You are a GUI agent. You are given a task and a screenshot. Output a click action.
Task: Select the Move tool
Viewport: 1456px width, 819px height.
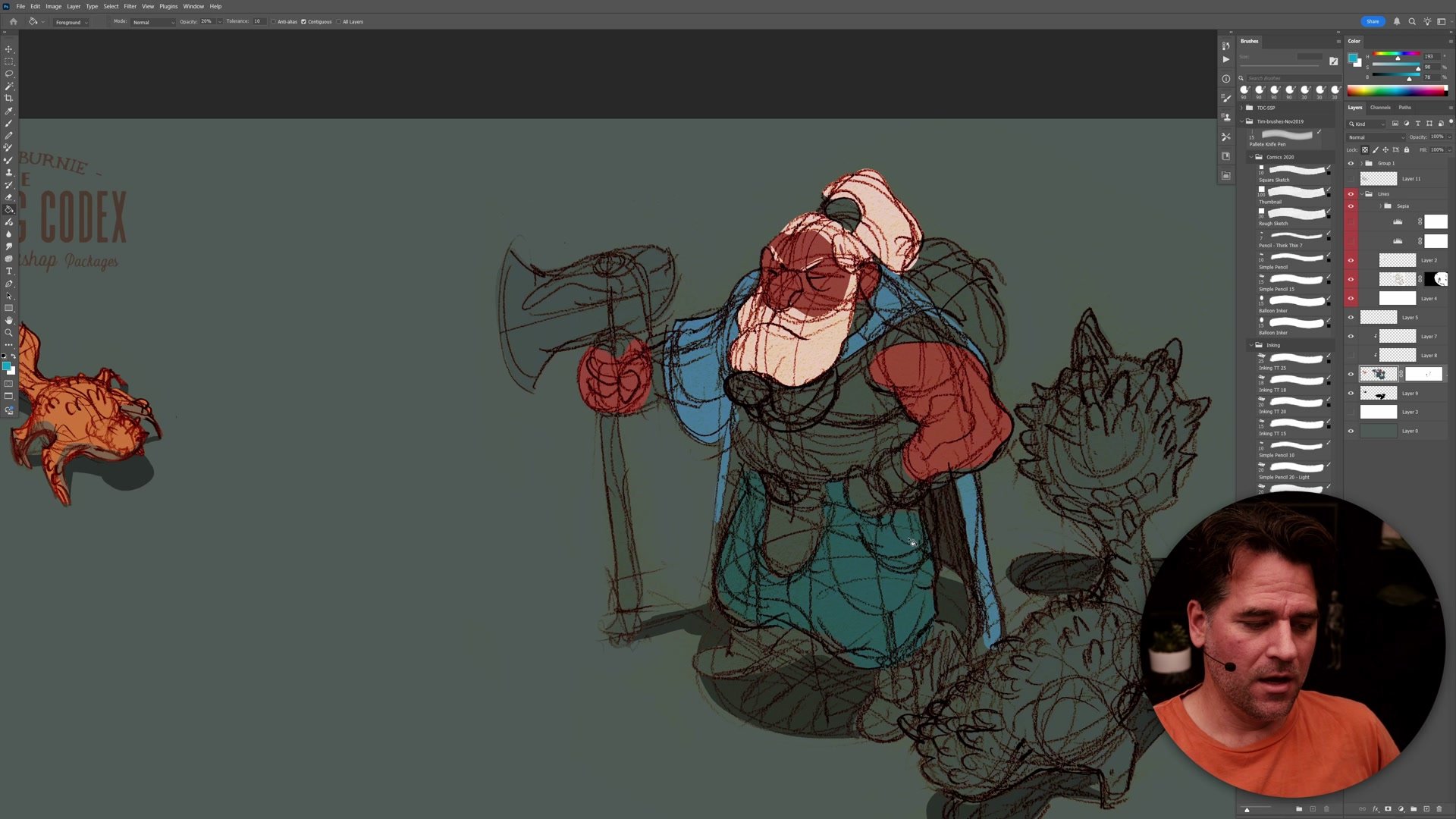tap(9, 49)
